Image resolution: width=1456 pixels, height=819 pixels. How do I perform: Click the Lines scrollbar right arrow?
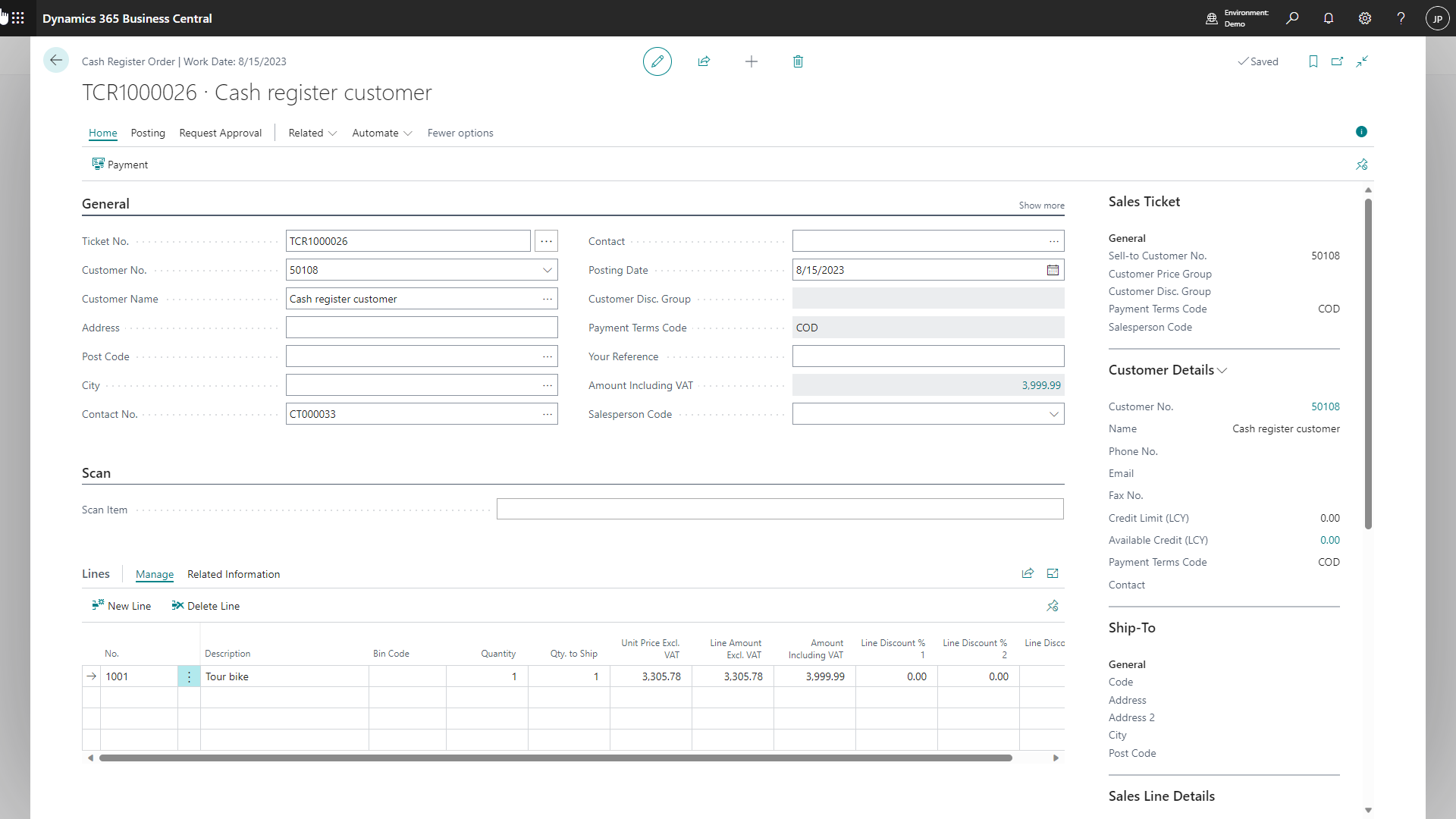[1056, 758]
